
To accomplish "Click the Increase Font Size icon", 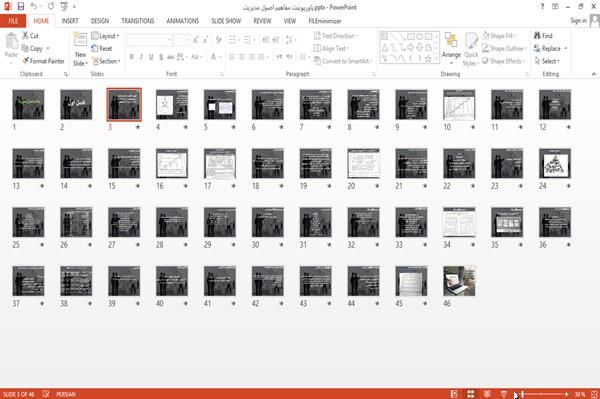I will [x=196, y=40].
